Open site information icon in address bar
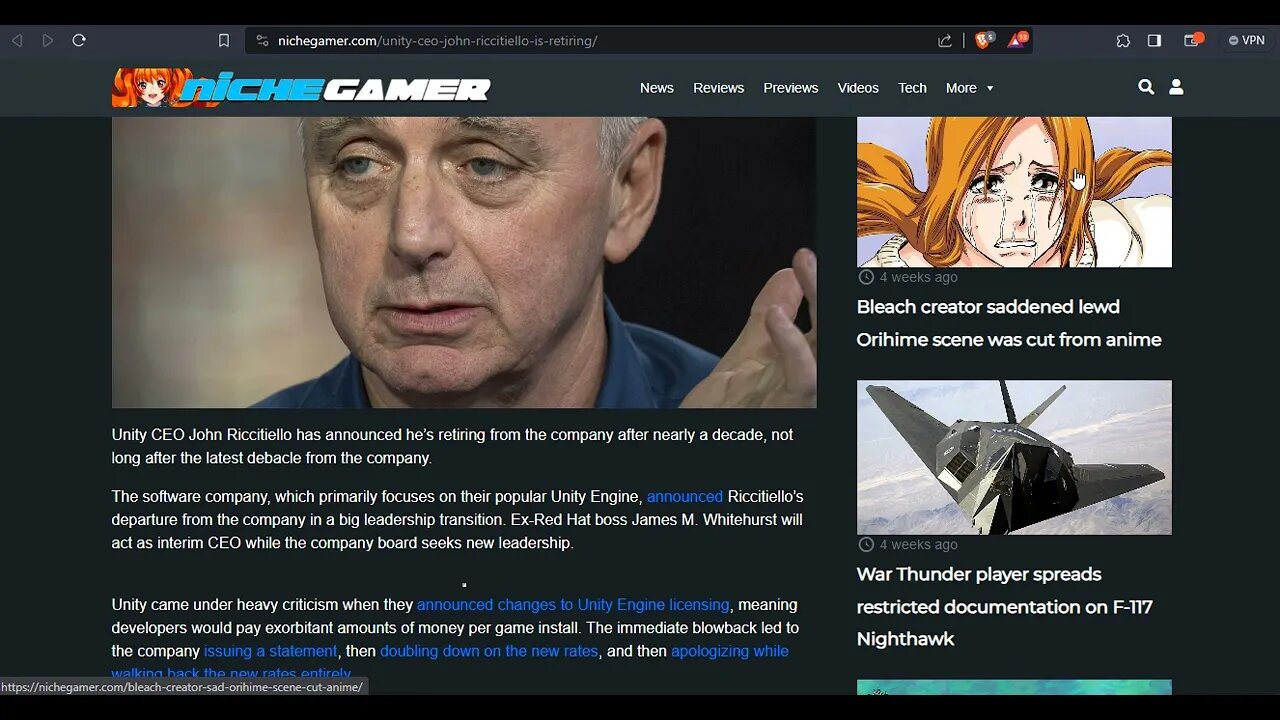The width and height of the screenshot is (1280, 720). click(262, 41)
